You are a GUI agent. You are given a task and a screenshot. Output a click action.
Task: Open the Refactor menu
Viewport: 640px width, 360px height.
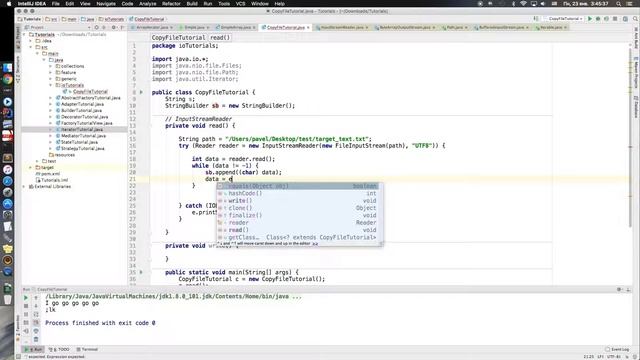click(171, 4)
